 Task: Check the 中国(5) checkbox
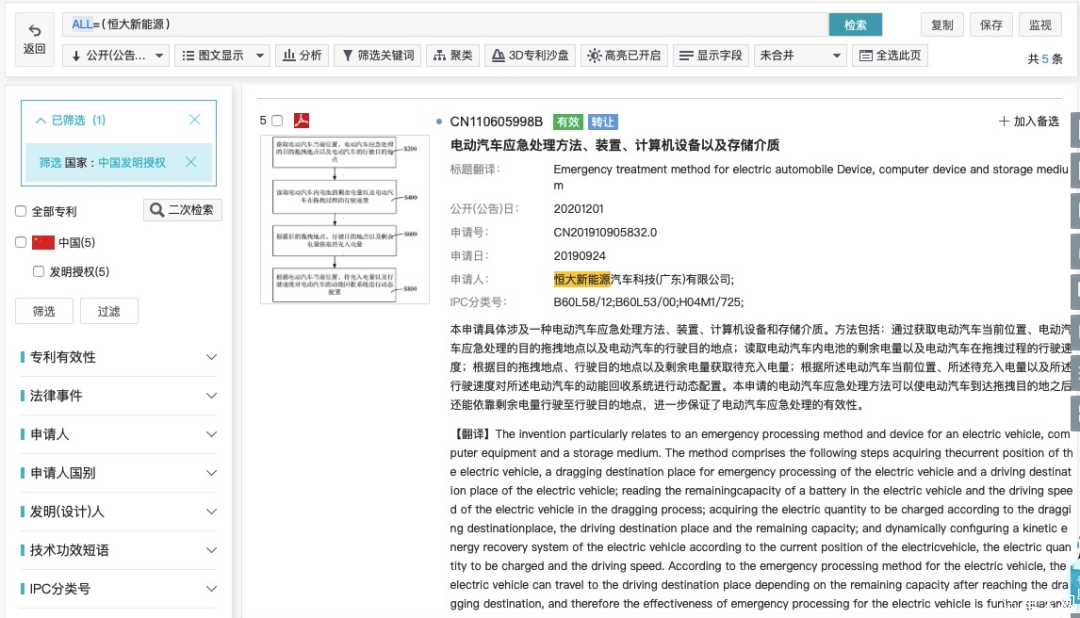point(21,243)
